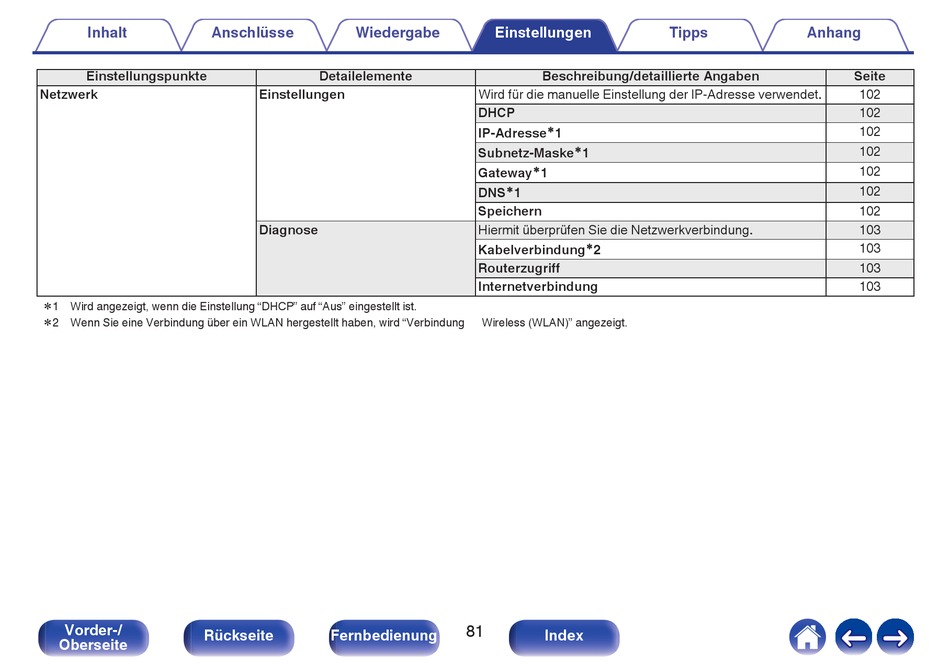Click the Subnetz-Maske*1 entry
This screenshot has width=950, height=665.
[533, 153]
